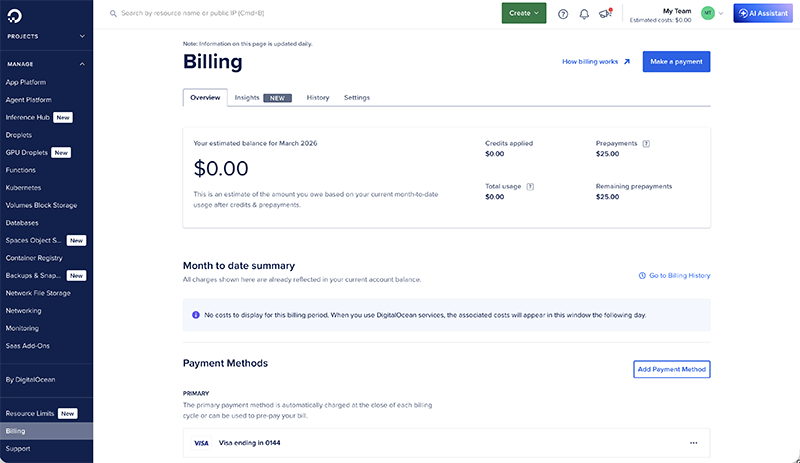Screen dimensions: 800x463
Task: Click the Make a payment button
Action: coord(676,62)
